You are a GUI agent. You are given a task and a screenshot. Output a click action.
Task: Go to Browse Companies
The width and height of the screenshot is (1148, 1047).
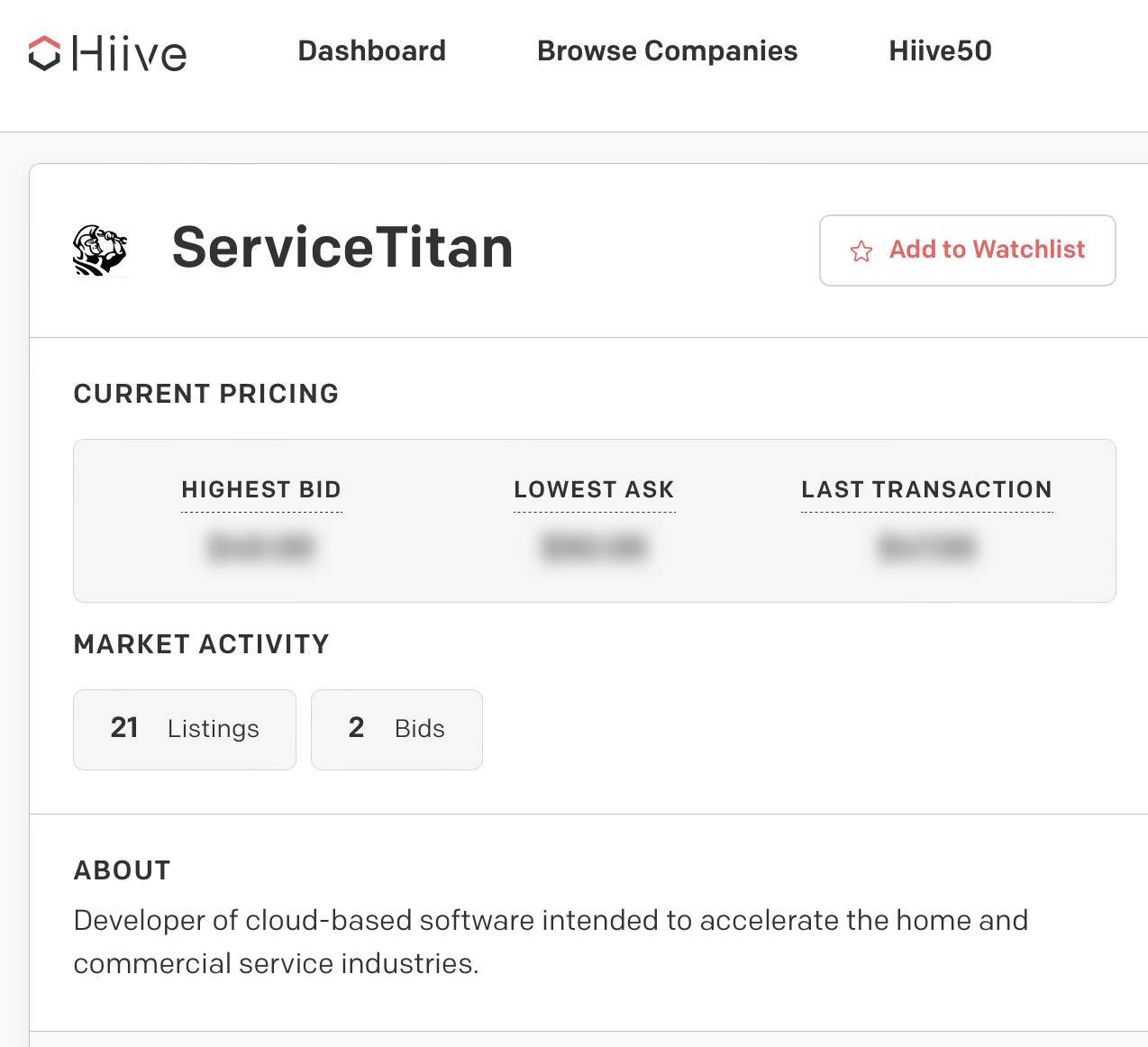(x=667, y=51)
